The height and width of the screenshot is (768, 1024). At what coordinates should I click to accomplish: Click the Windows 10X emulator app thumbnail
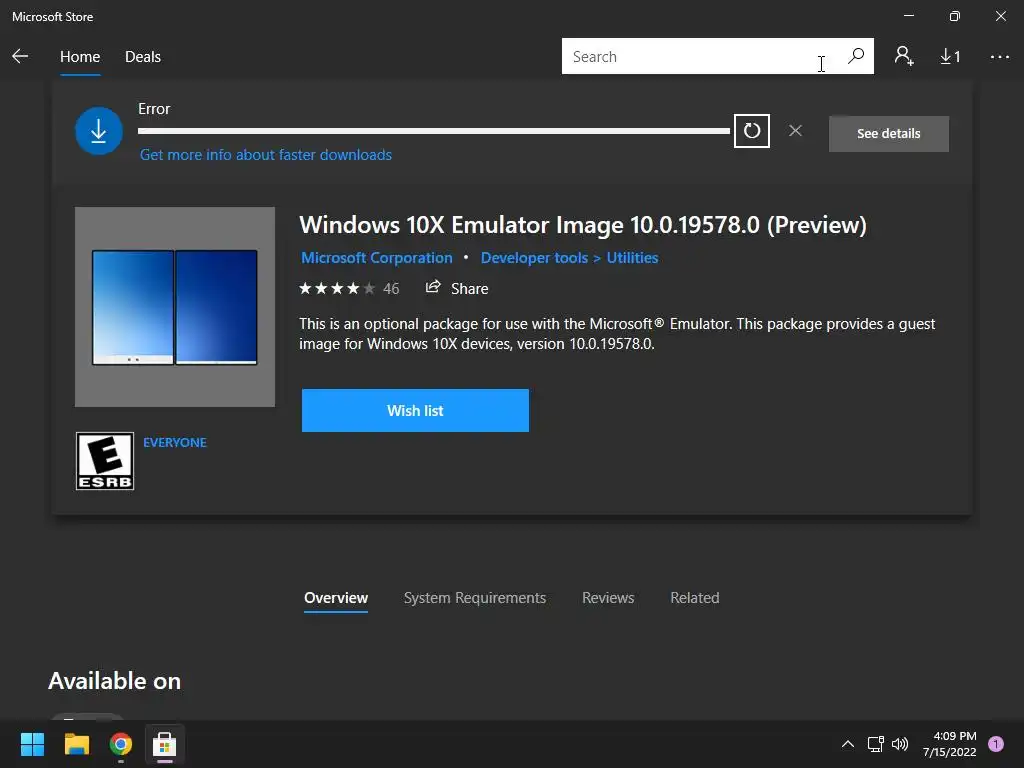coord(174,307)
